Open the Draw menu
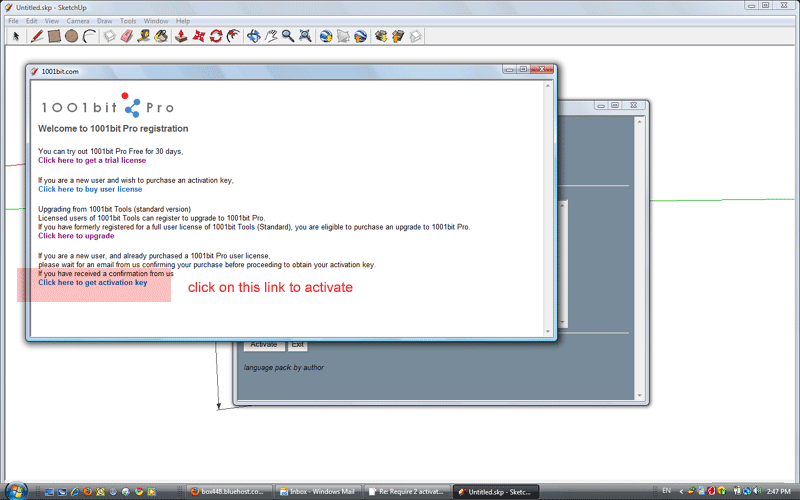The height and width of the screenshot is (500, 800). 105,21
